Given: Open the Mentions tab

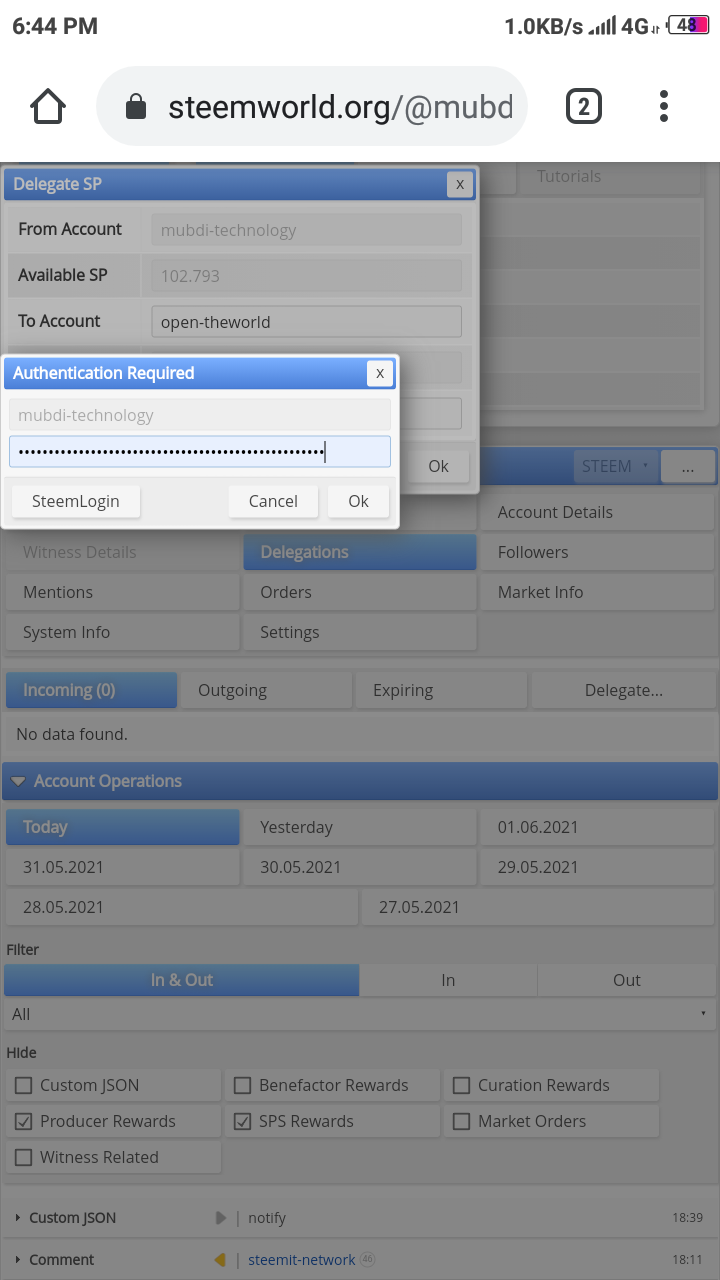Looking at the screenshot, I should tap(122, 592).
